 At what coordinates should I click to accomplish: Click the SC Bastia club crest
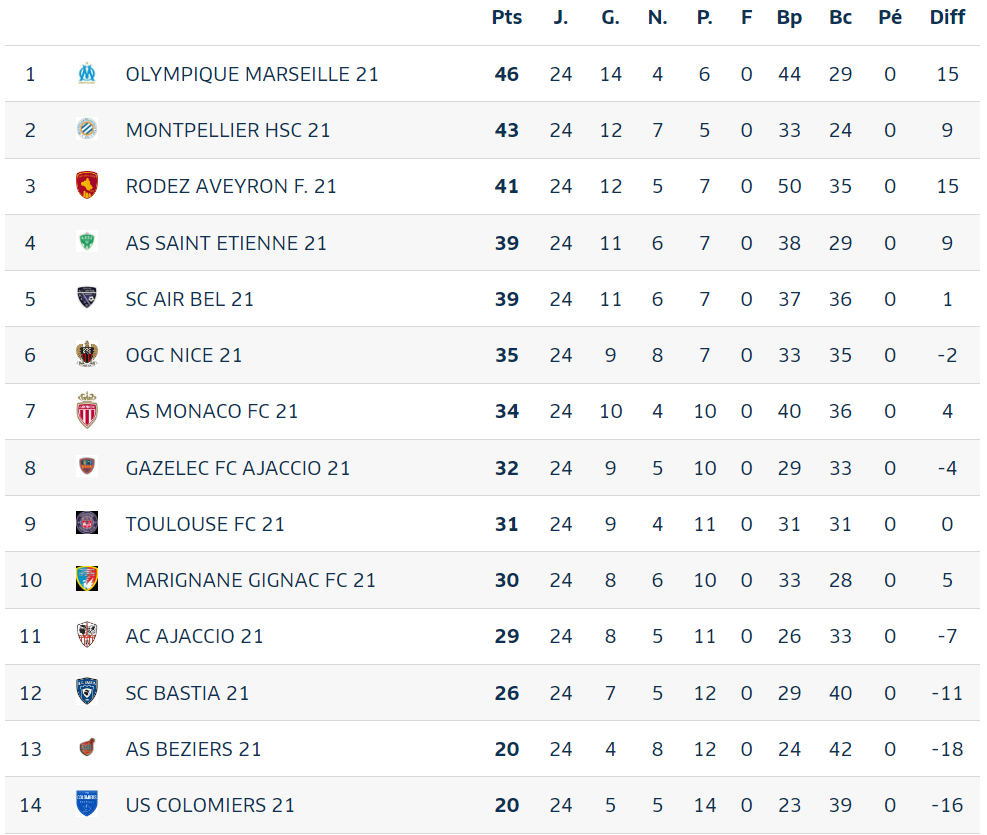[x=87, y=692]
